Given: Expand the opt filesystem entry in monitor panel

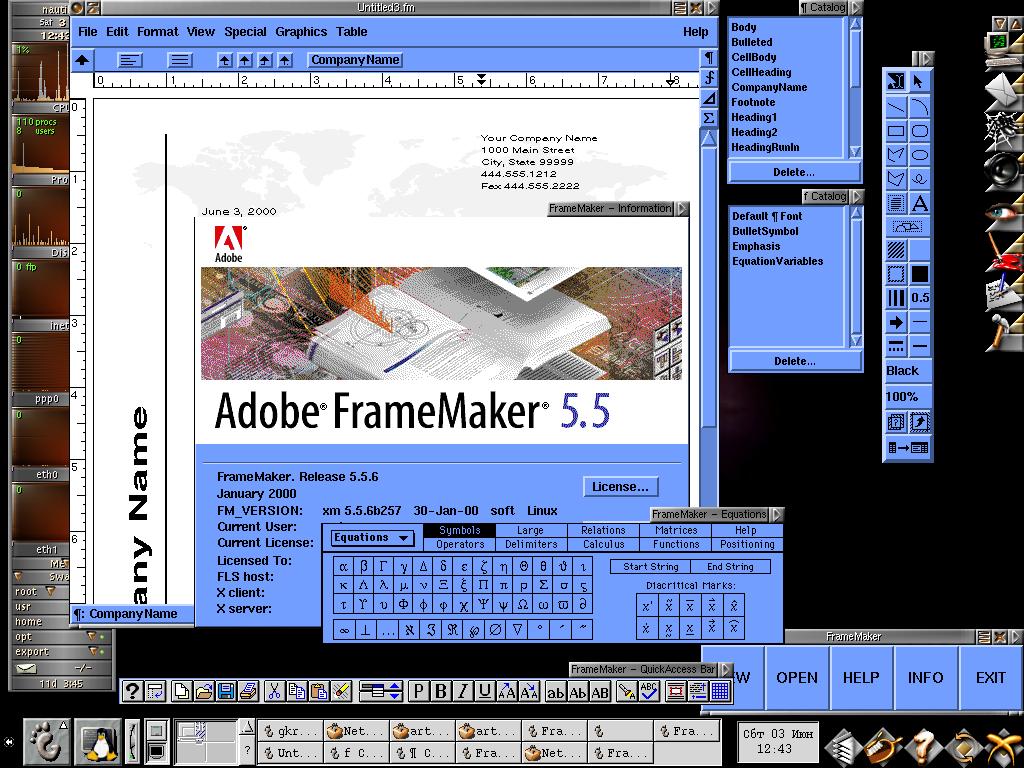Looking at the screenshot, I should pos(91,637).
